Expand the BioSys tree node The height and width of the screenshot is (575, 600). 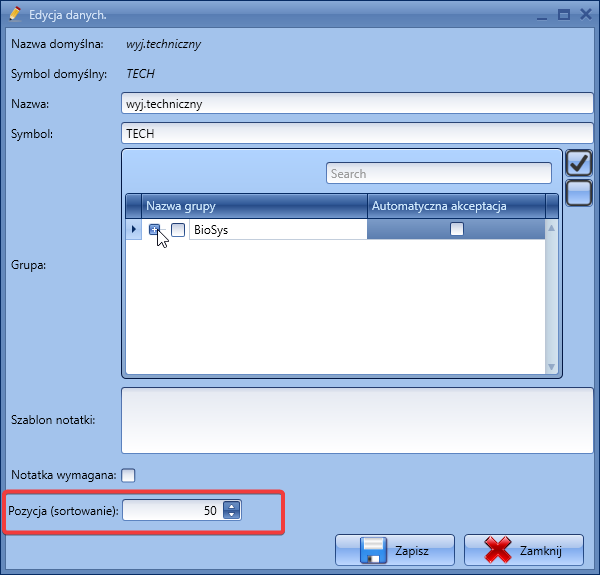pyautogui.click(x=155, y=230)
